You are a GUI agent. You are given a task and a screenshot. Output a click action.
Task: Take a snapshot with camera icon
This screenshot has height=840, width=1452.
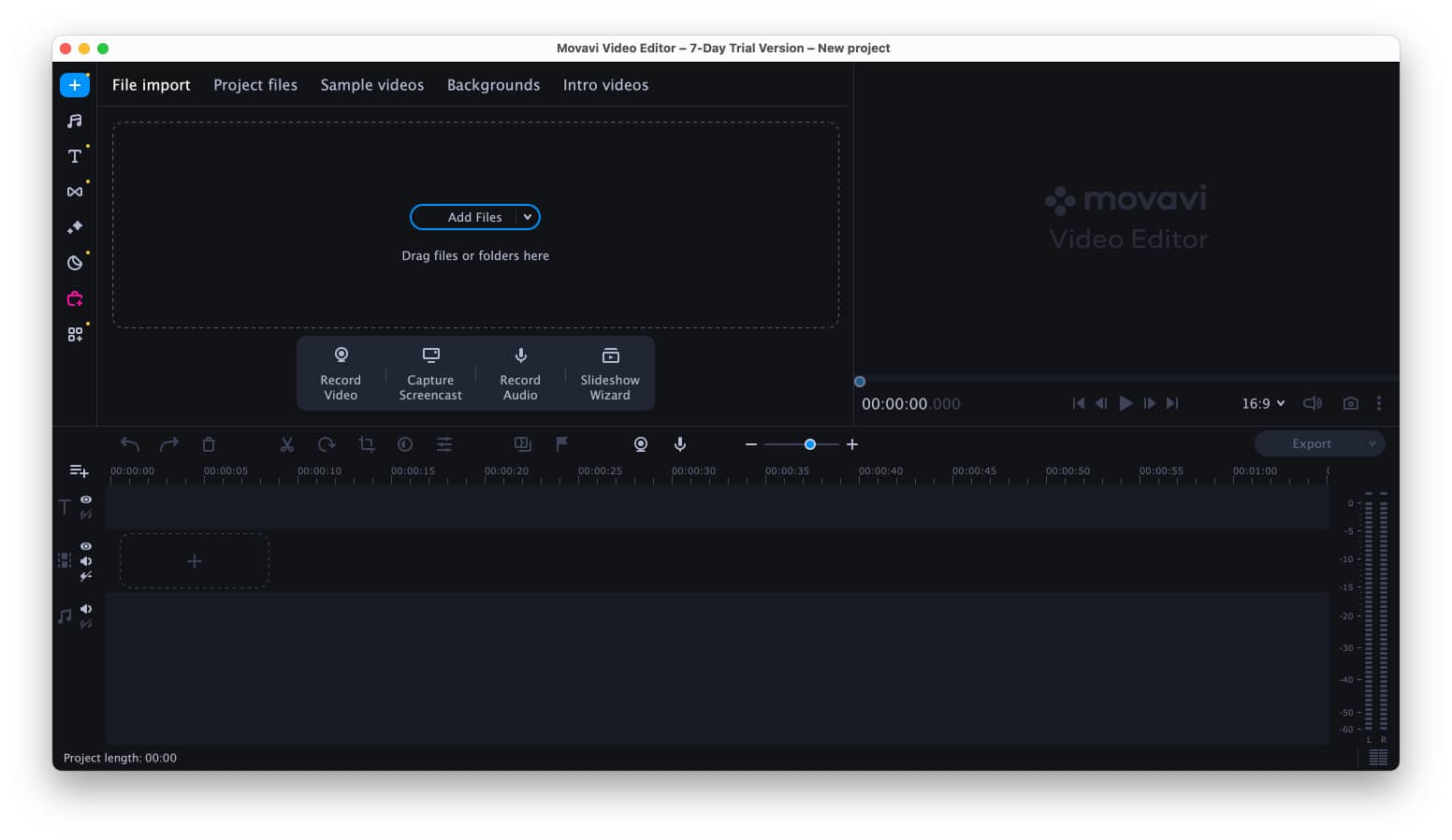pyautogui.click(x=1351, y=403)
